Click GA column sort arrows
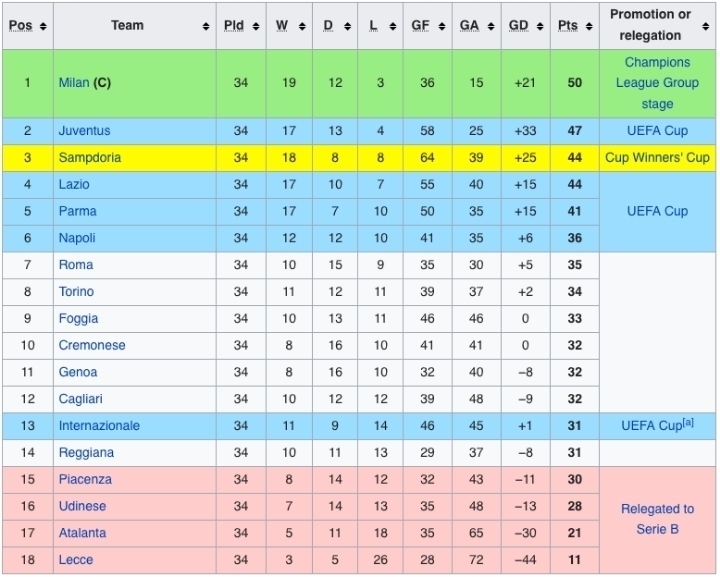The image size is (720, 577). point(490,26)
